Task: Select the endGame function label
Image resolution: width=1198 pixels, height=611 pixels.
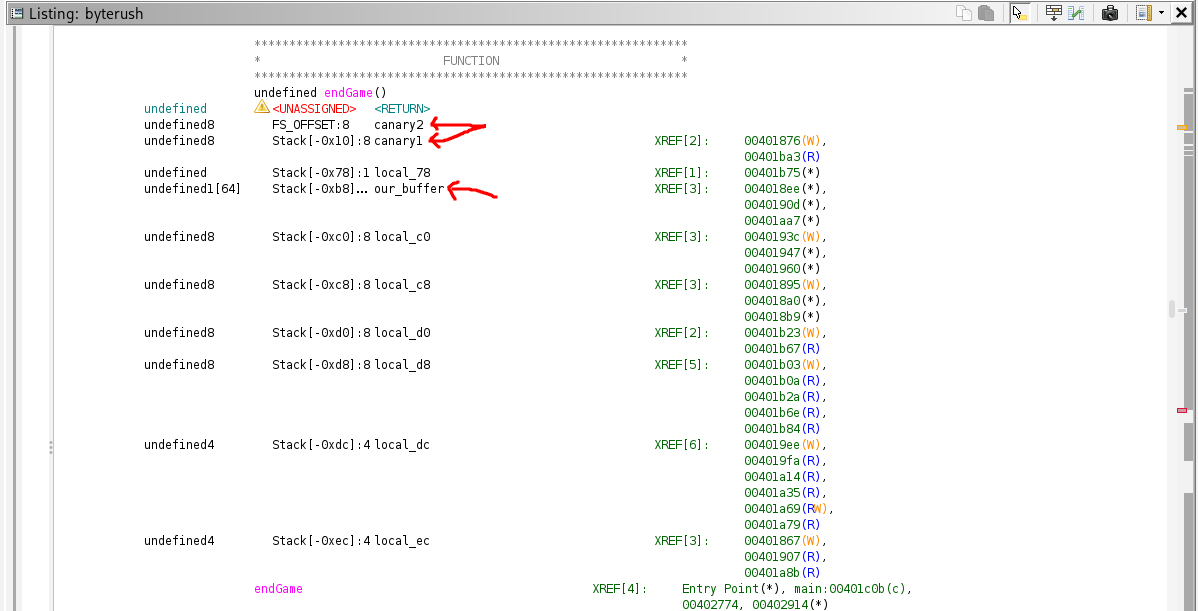Action: click(277, 588)
